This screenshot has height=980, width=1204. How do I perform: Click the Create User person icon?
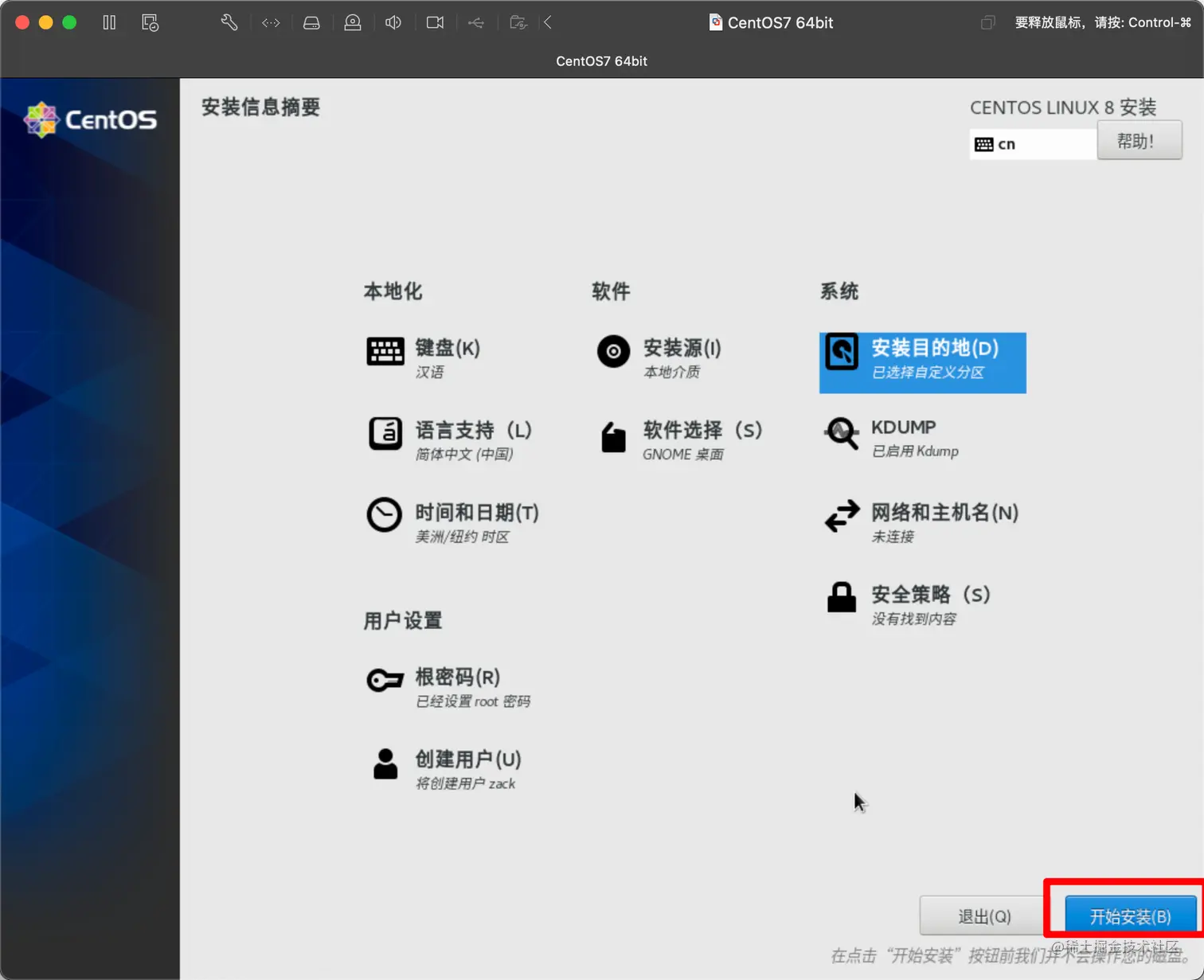click(x=385, y=763)
